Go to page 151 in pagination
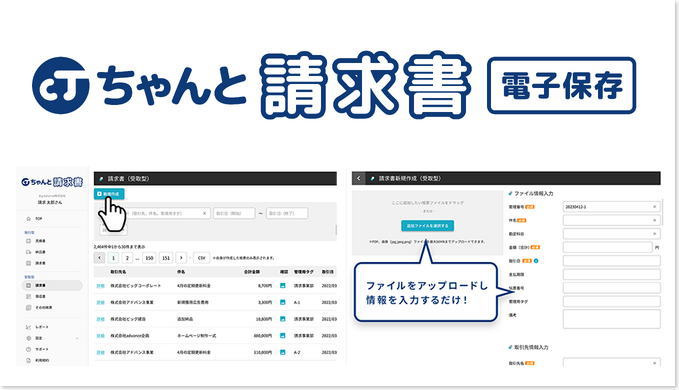 coord(166,258)
